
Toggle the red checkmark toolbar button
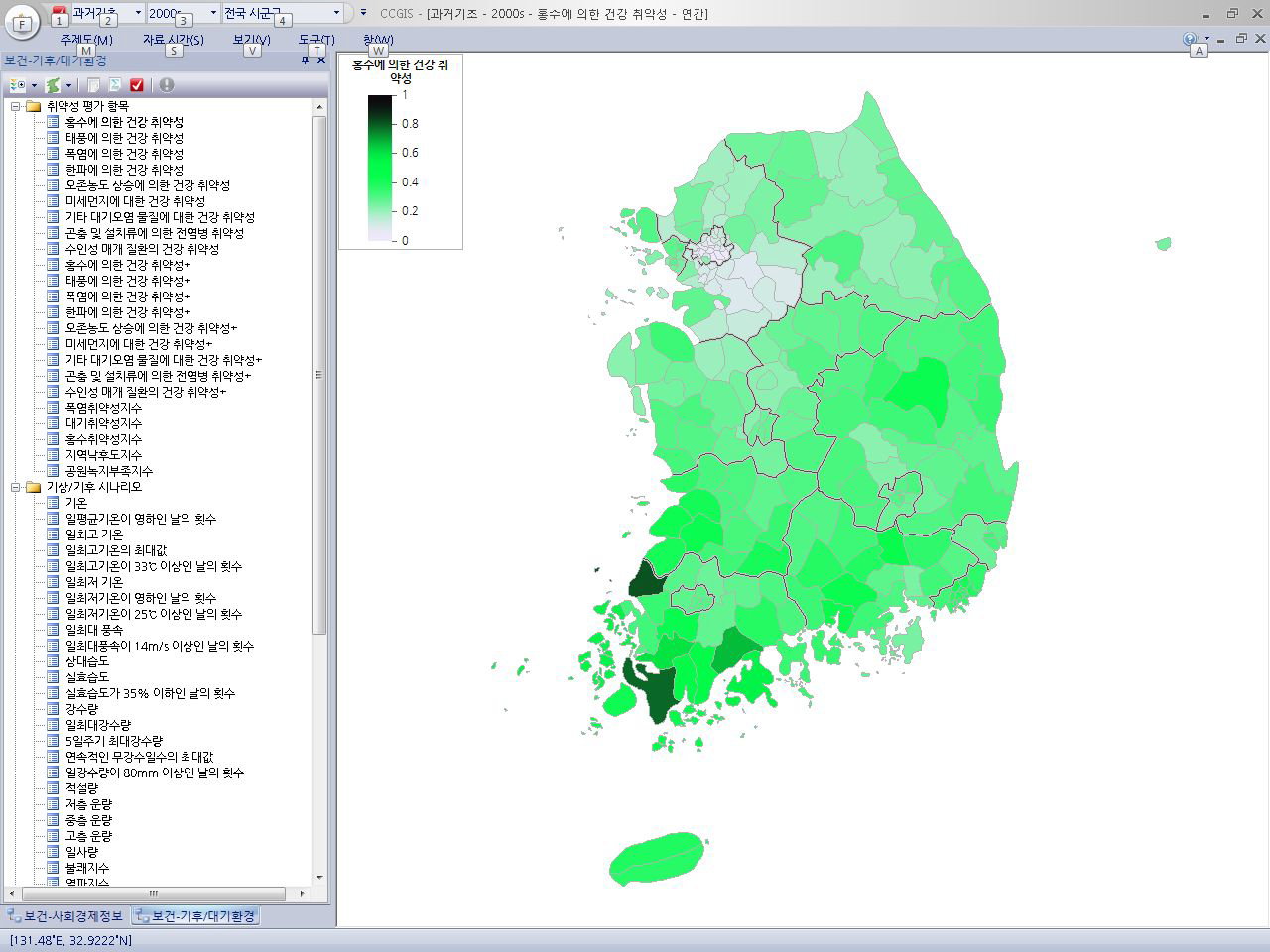137,85
